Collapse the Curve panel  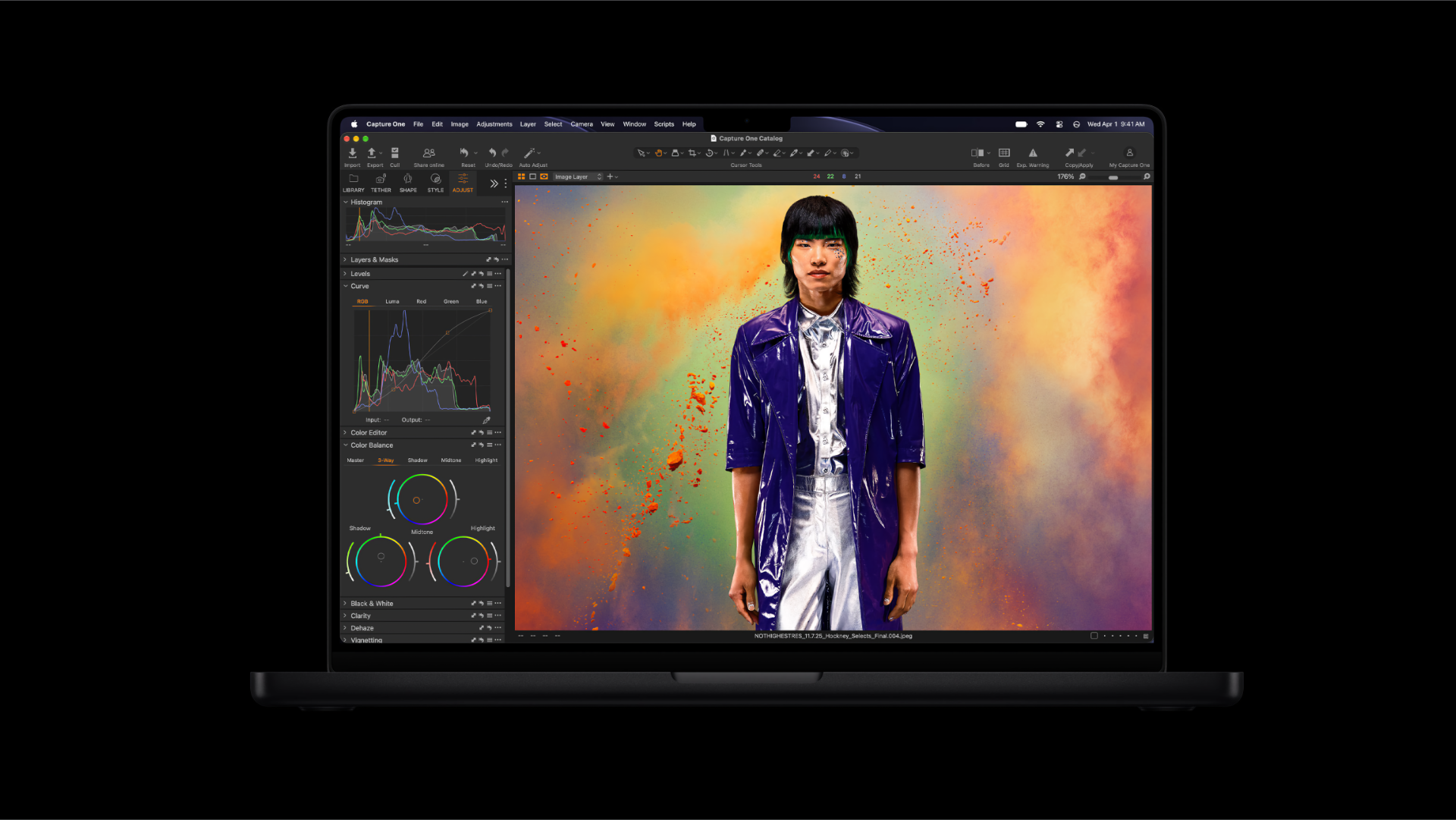(345, 287)
